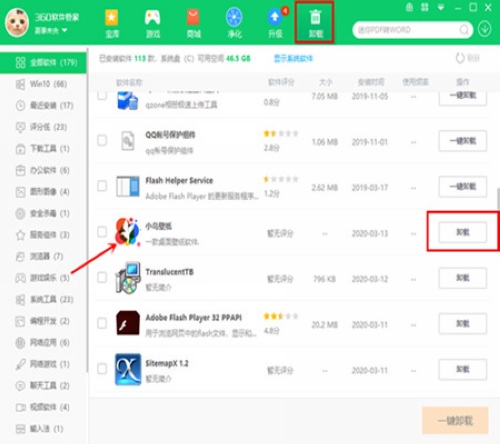The image size is (500, 444).
Task: Sort by the 大小 column header
Action: (x=325, y=82)
